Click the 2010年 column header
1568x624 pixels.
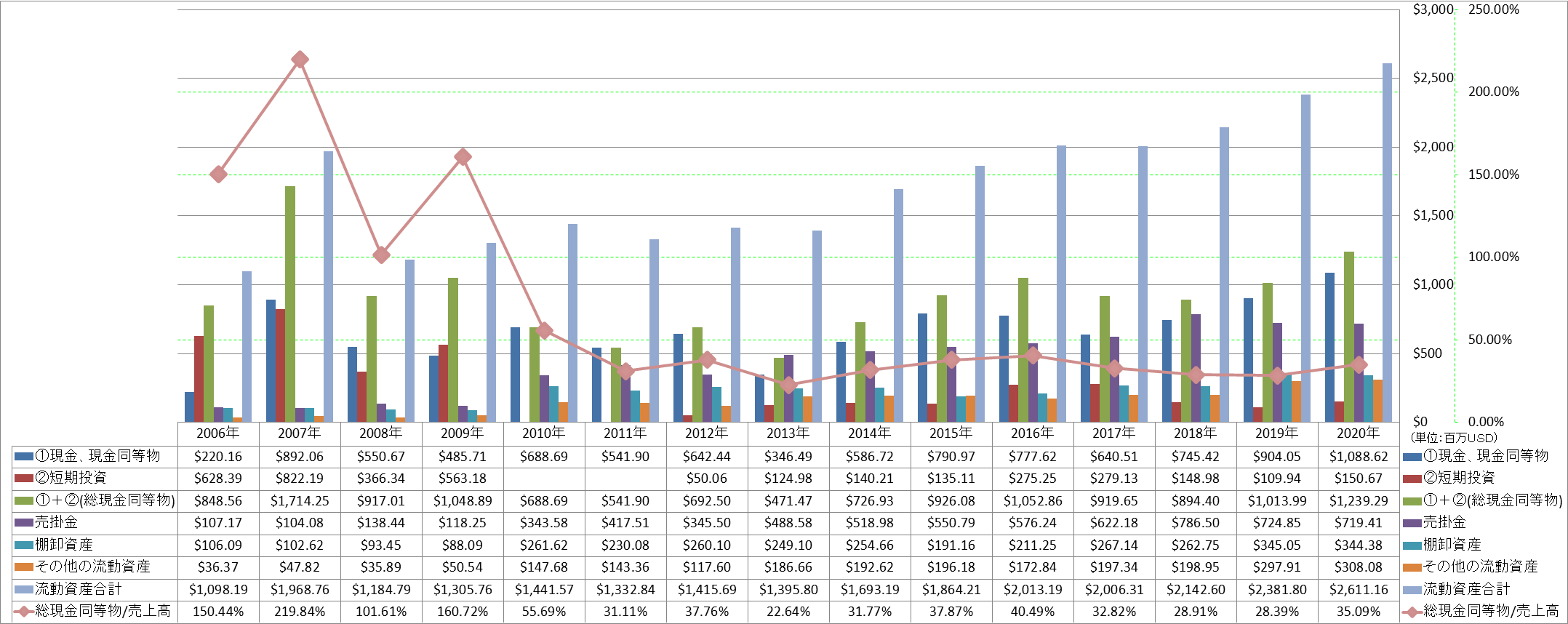[544, 433]
